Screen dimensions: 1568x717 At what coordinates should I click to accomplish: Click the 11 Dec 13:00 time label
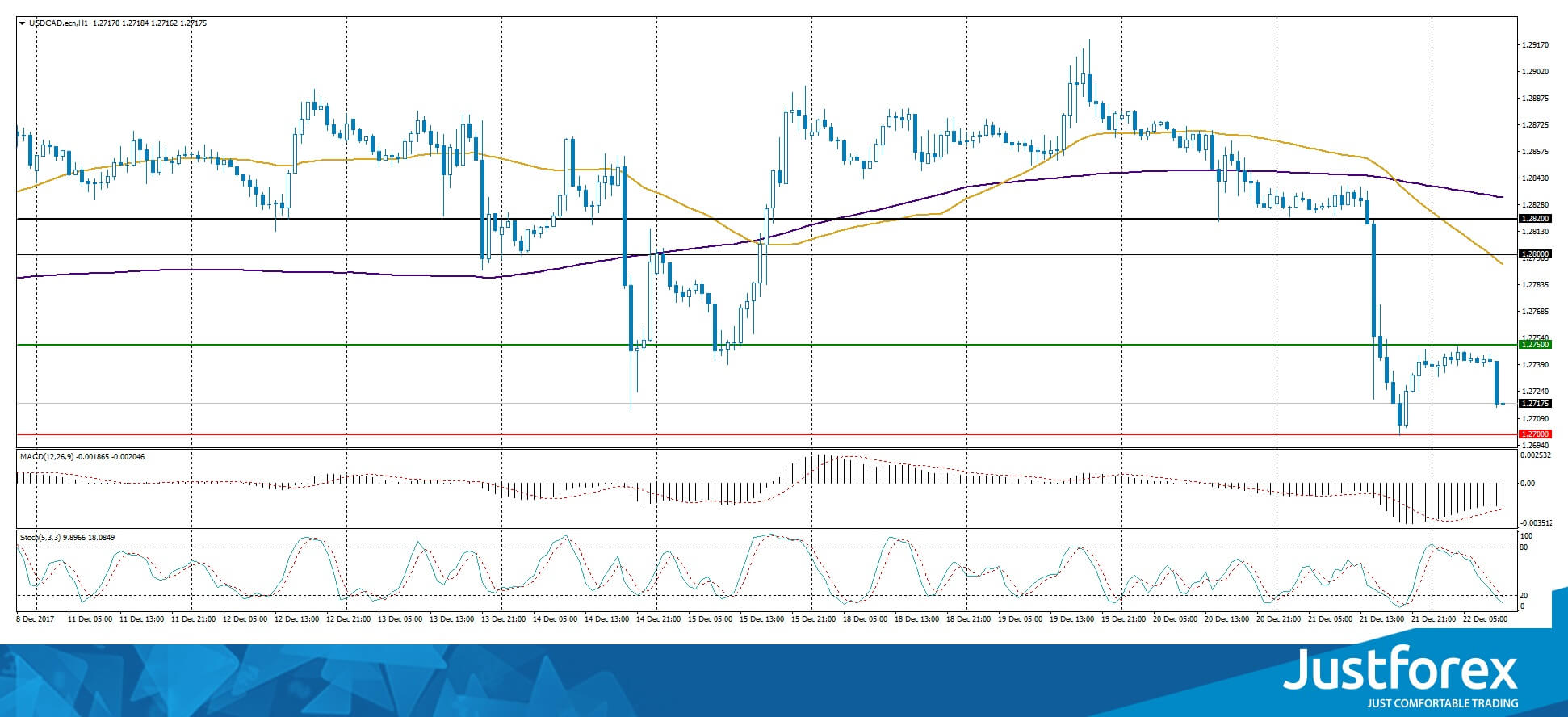point(141,619)
